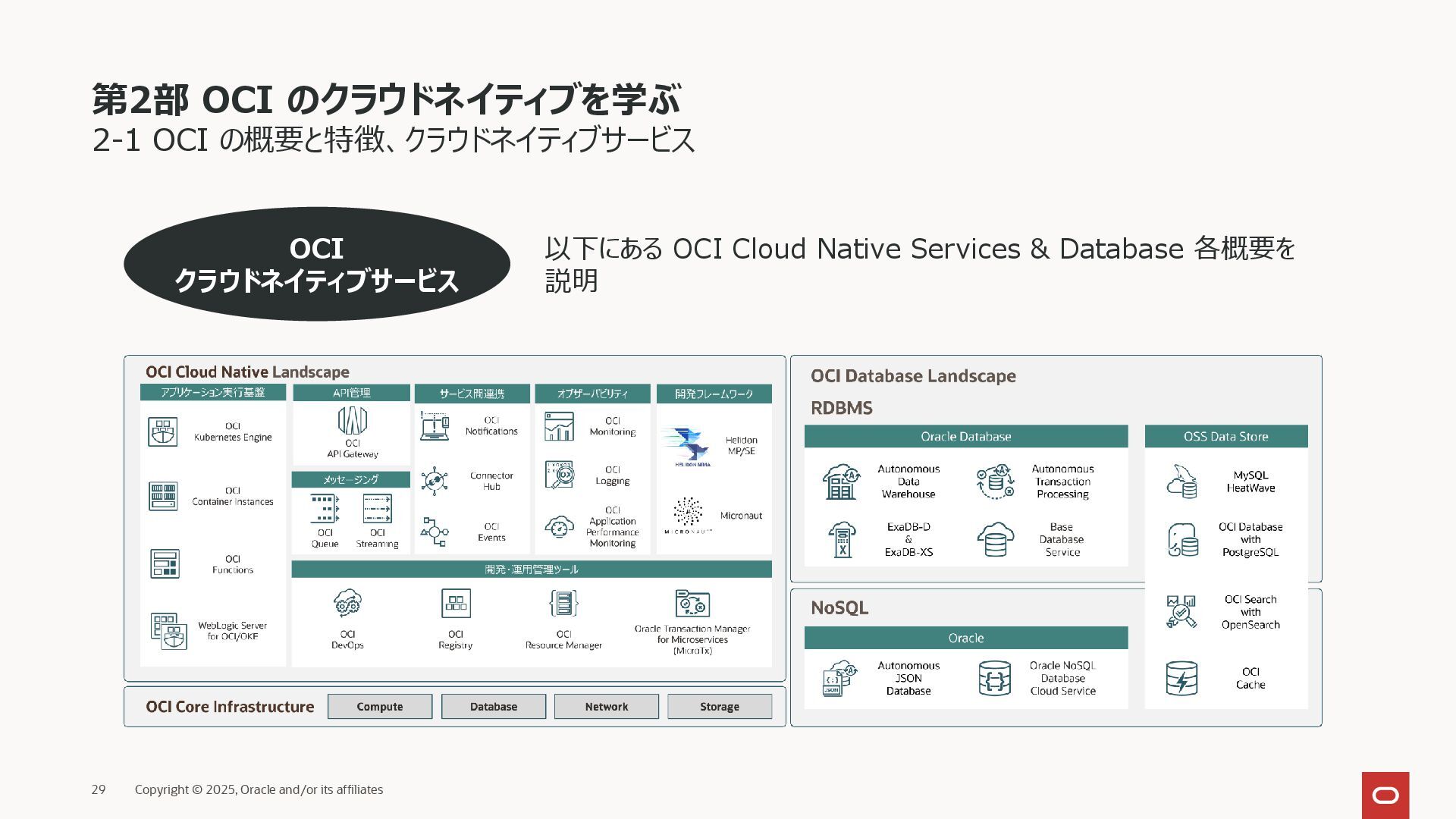Click the Compute infrastructure box
Viewport: 1456px width, 819px height.
(380, 706)
